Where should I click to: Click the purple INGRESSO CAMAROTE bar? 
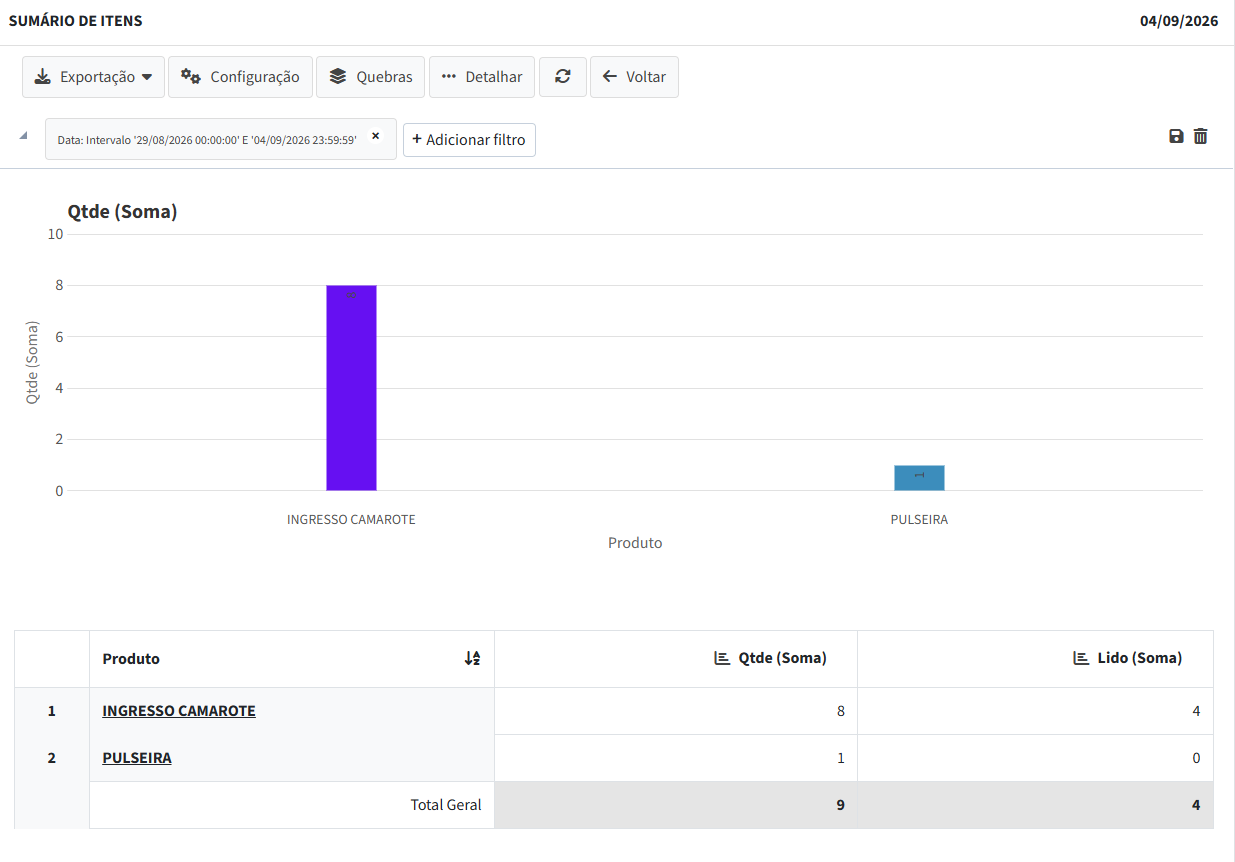pos(351,388)
